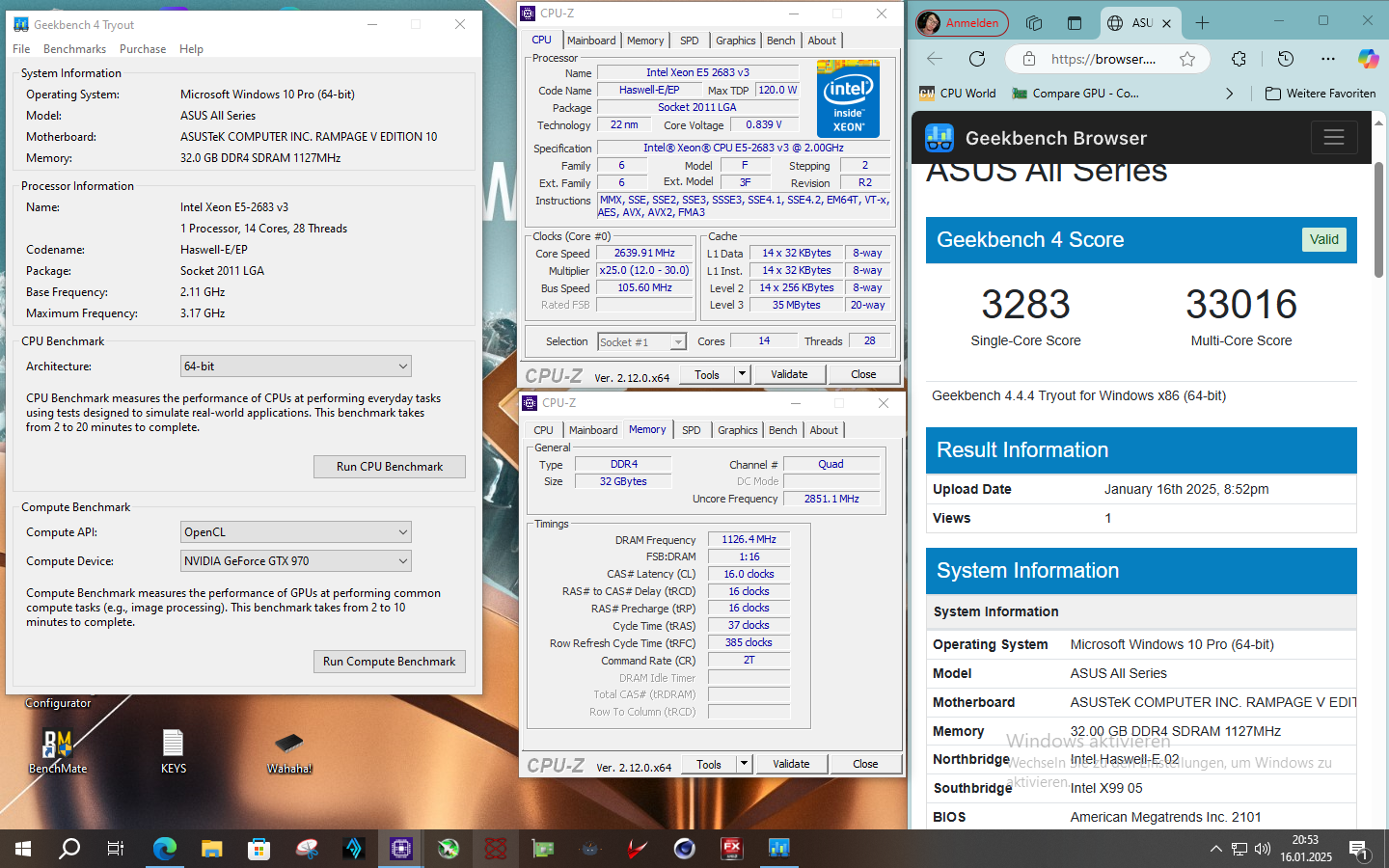Click Validate in upper CPU-Z window

pos(789,374)
